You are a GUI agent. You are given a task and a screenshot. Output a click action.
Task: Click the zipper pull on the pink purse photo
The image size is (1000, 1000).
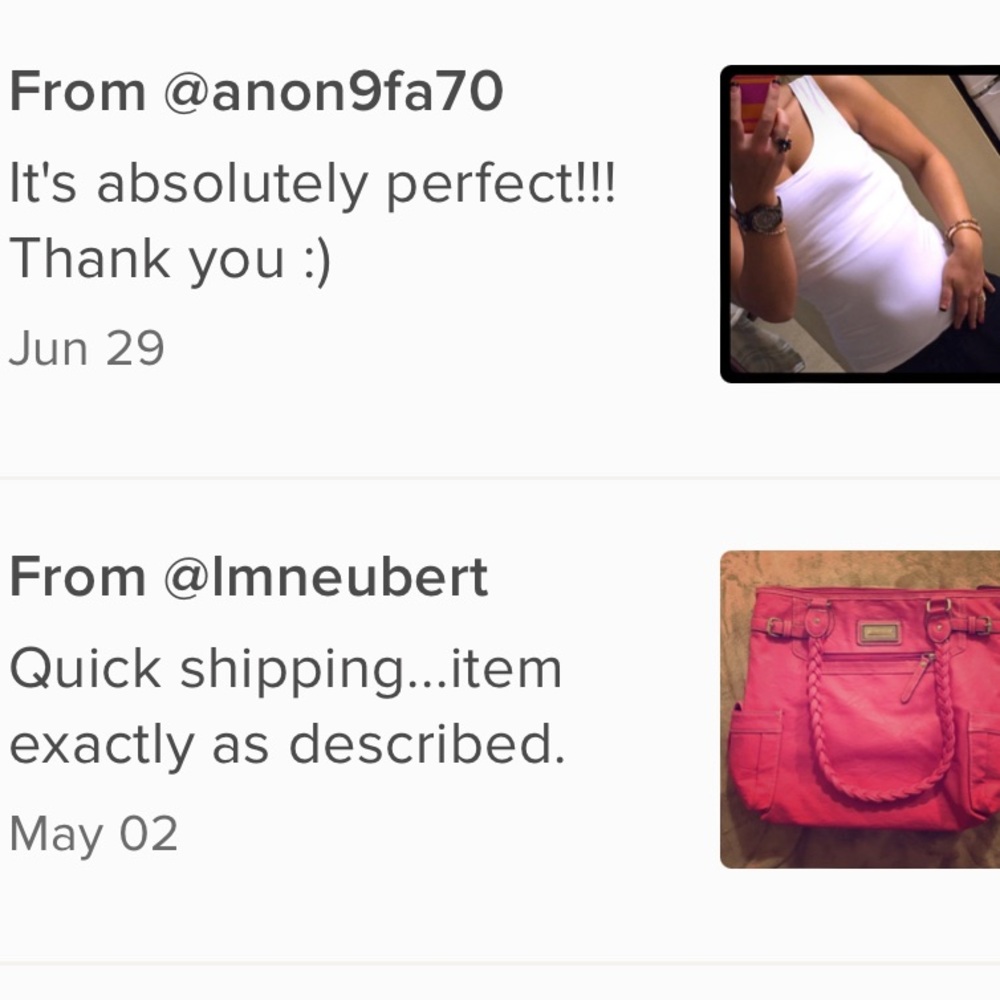(917, 677)
